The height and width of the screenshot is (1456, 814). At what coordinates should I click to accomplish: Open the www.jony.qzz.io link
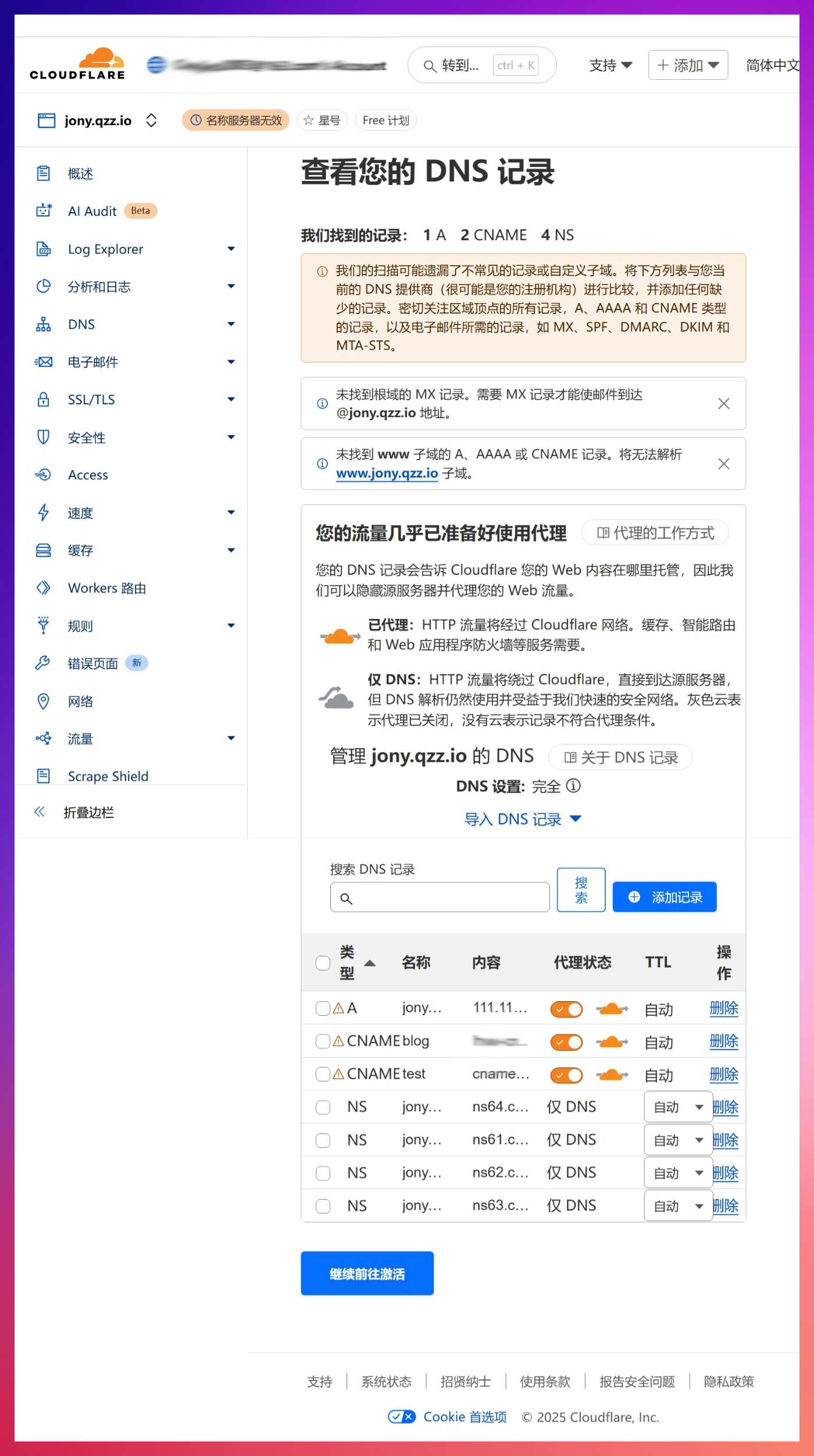(387, 474)
